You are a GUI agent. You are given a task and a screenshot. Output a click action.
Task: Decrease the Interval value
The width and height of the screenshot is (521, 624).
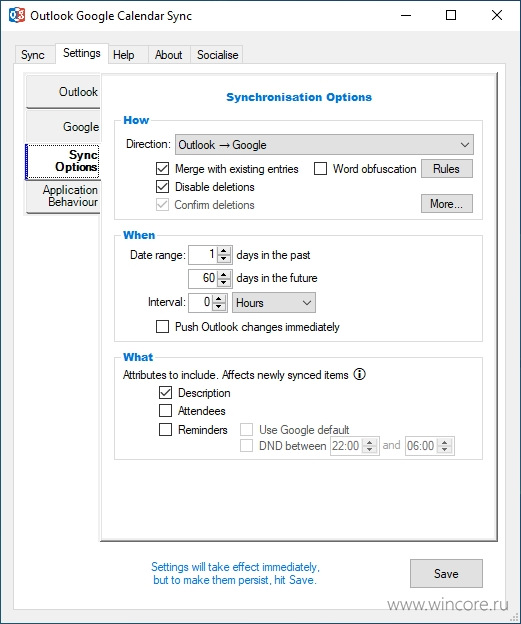[x=219, y=306]
